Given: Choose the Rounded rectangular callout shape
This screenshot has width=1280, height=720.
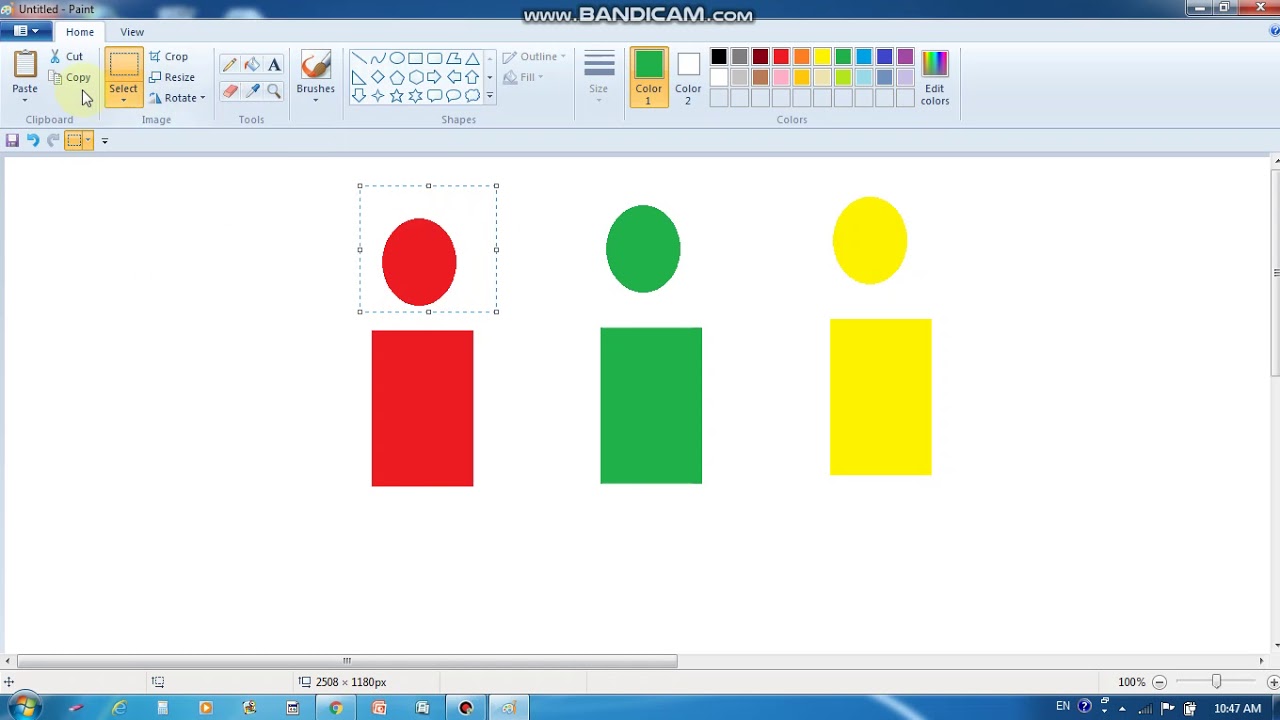Looking at the screenshot, I should pos(435,96).
